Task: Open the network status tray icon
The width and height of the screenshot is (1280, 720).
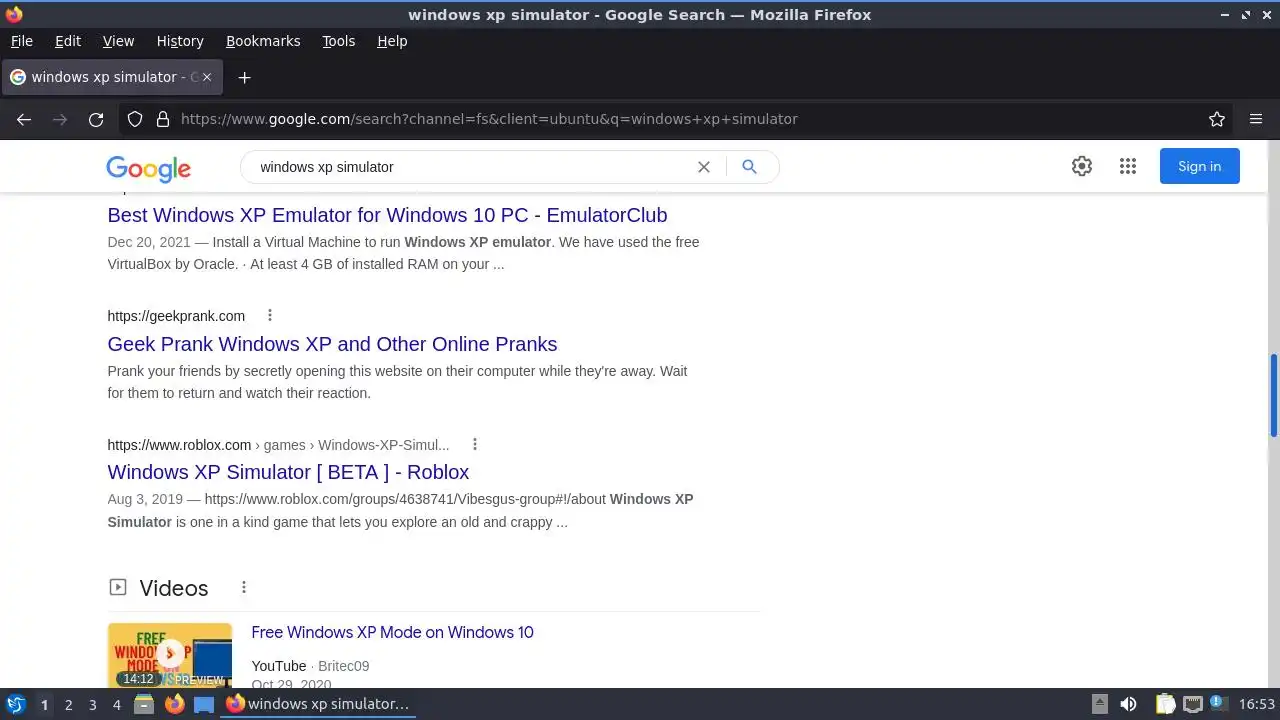Action: coord(1192,704)
